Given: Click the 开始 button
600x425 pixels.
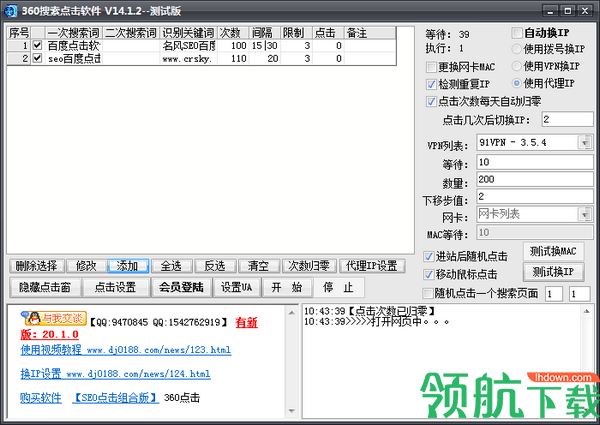Looking at the screenshot, I should coord(287,287).
